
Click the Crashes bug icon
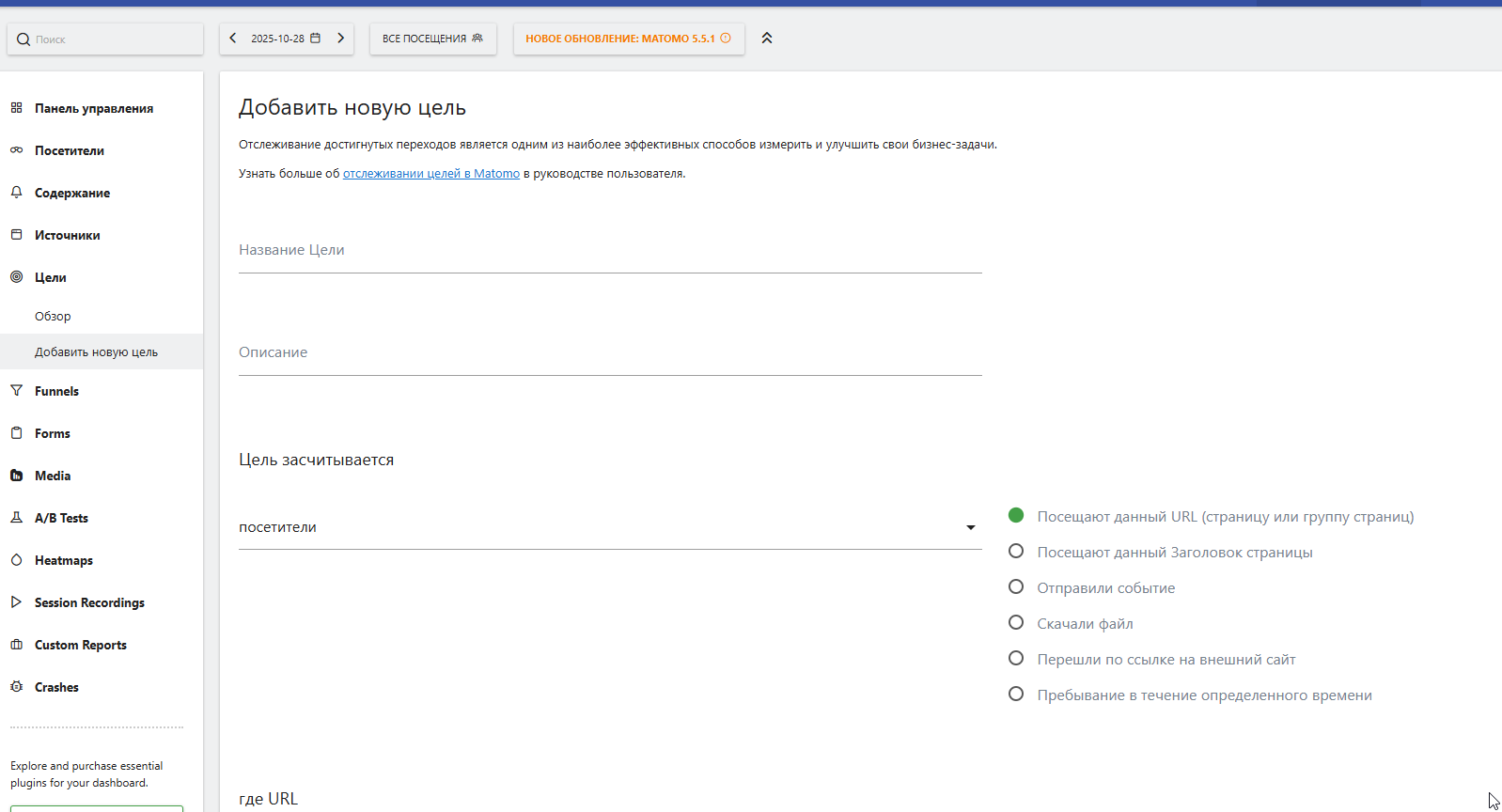[x=16, y=687]
